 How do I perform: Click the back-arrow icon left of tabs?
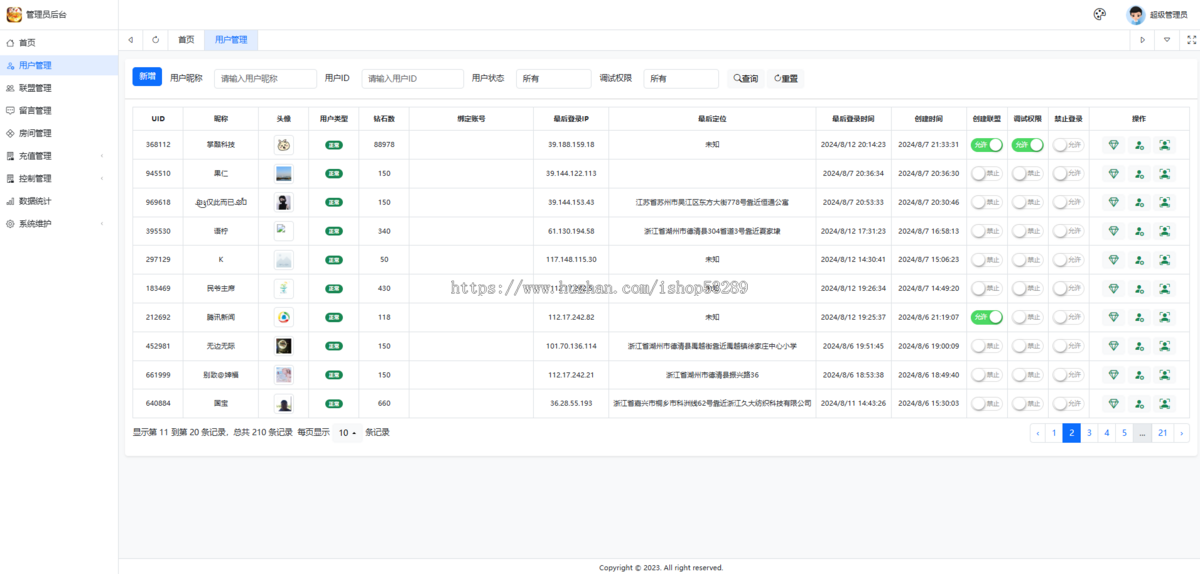pos(131,40)
